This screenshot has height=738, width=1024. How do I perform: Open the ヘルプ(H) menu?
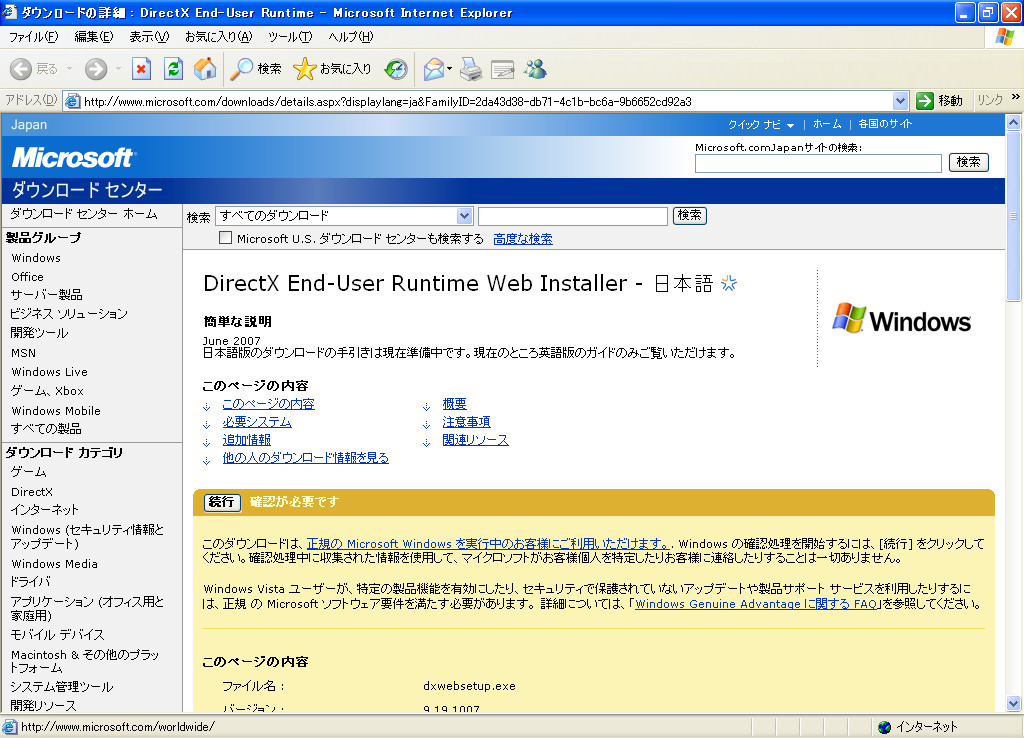[x=351, y=37]
